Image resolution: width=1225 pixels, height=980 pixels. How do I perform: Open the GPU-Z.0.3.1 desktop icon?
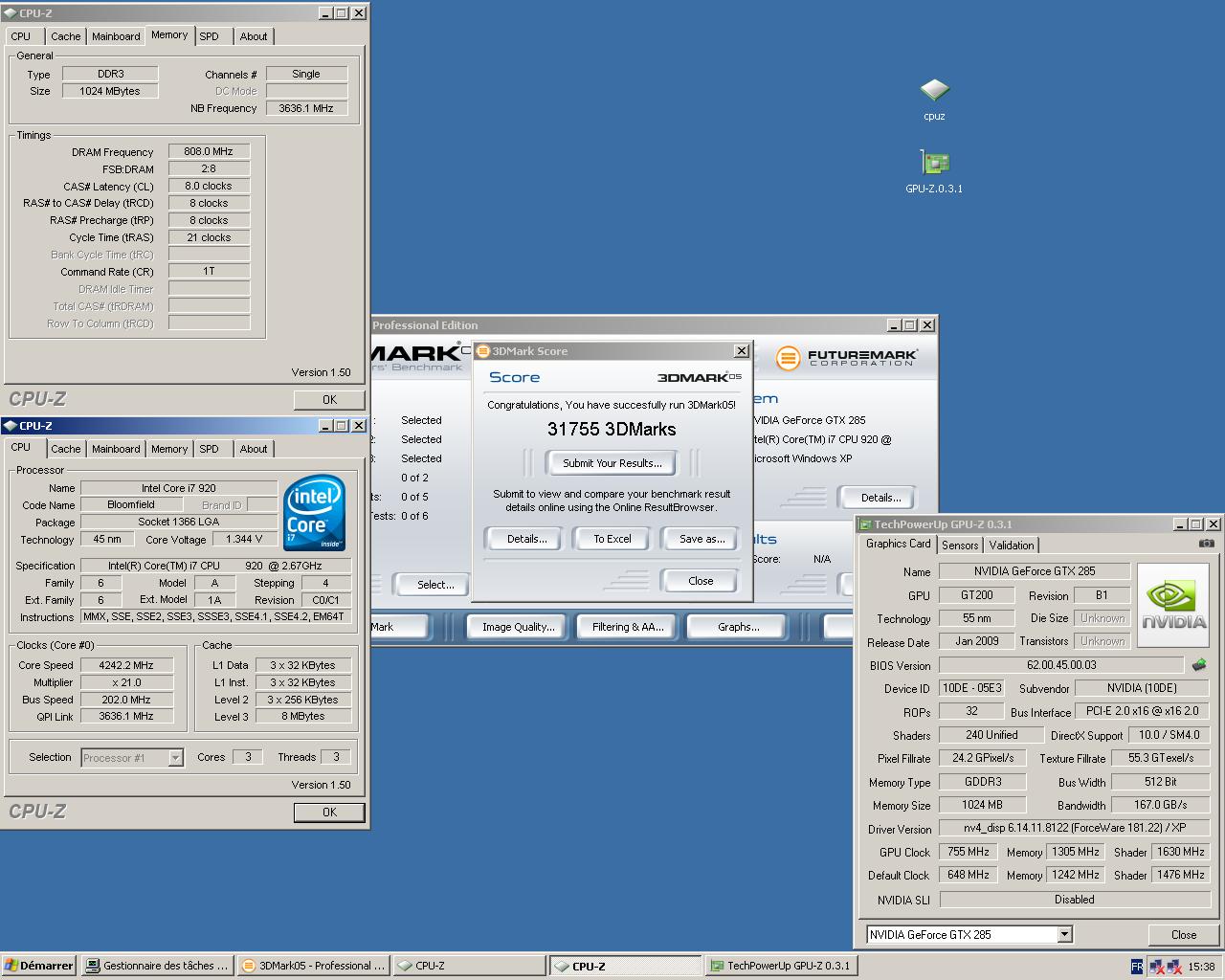[x=934, y=163]
